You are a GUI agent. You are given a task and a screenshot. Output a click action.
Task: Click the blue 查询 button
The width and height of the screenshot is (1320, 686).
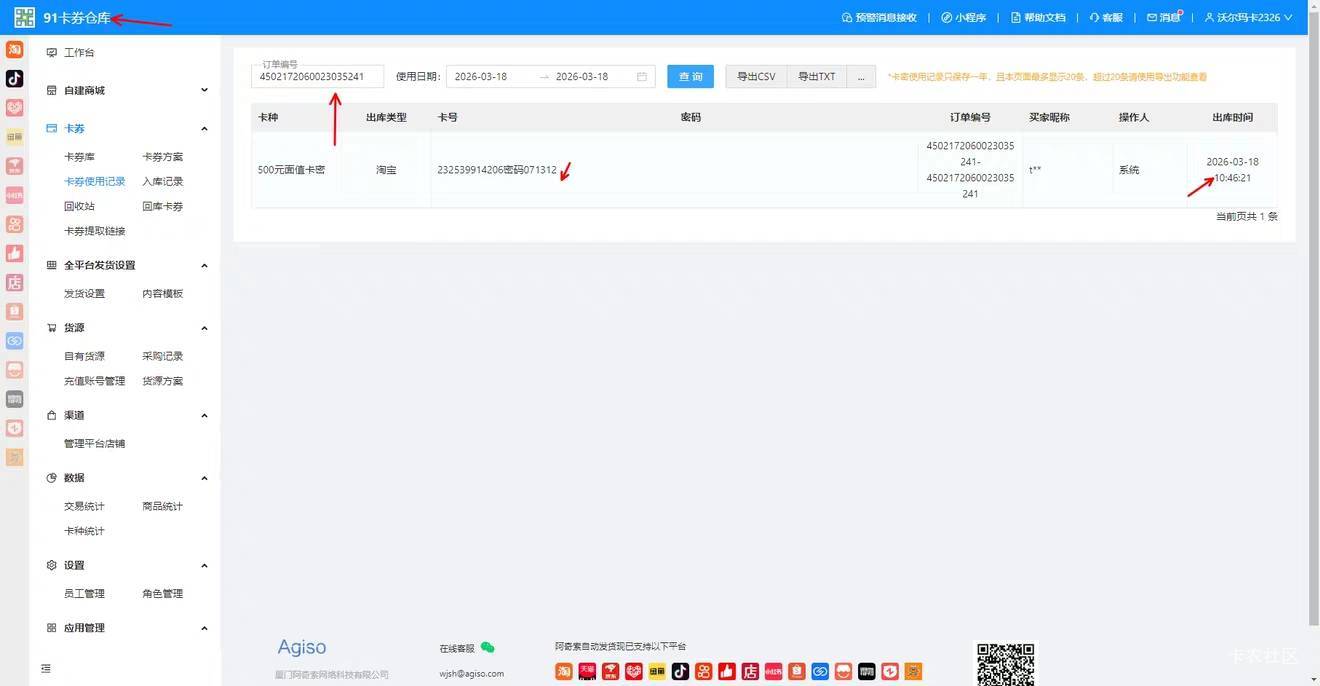coord(690,77)
